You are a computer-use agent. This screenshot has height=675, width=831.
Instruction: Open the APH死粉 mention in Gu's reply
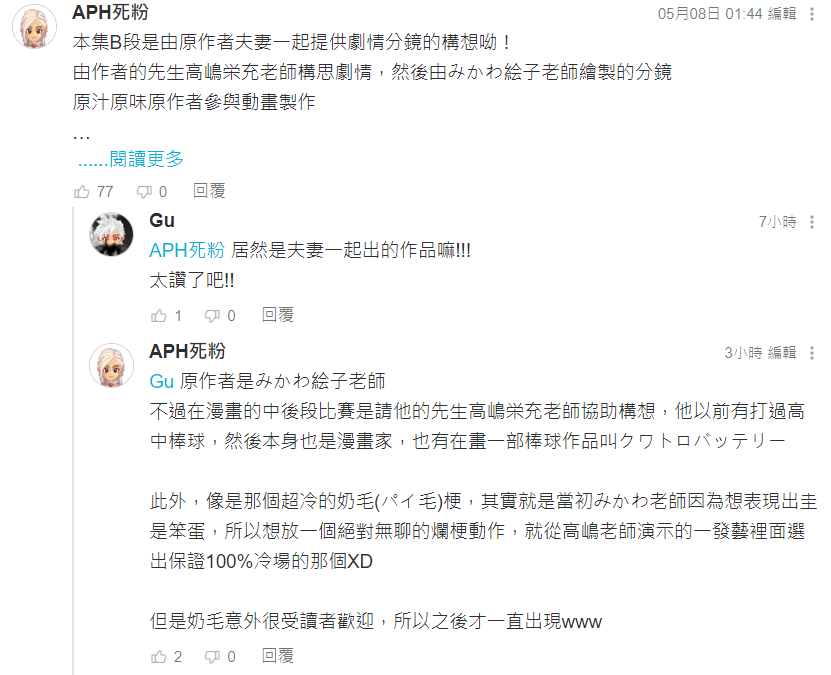[x=187, y=250]
